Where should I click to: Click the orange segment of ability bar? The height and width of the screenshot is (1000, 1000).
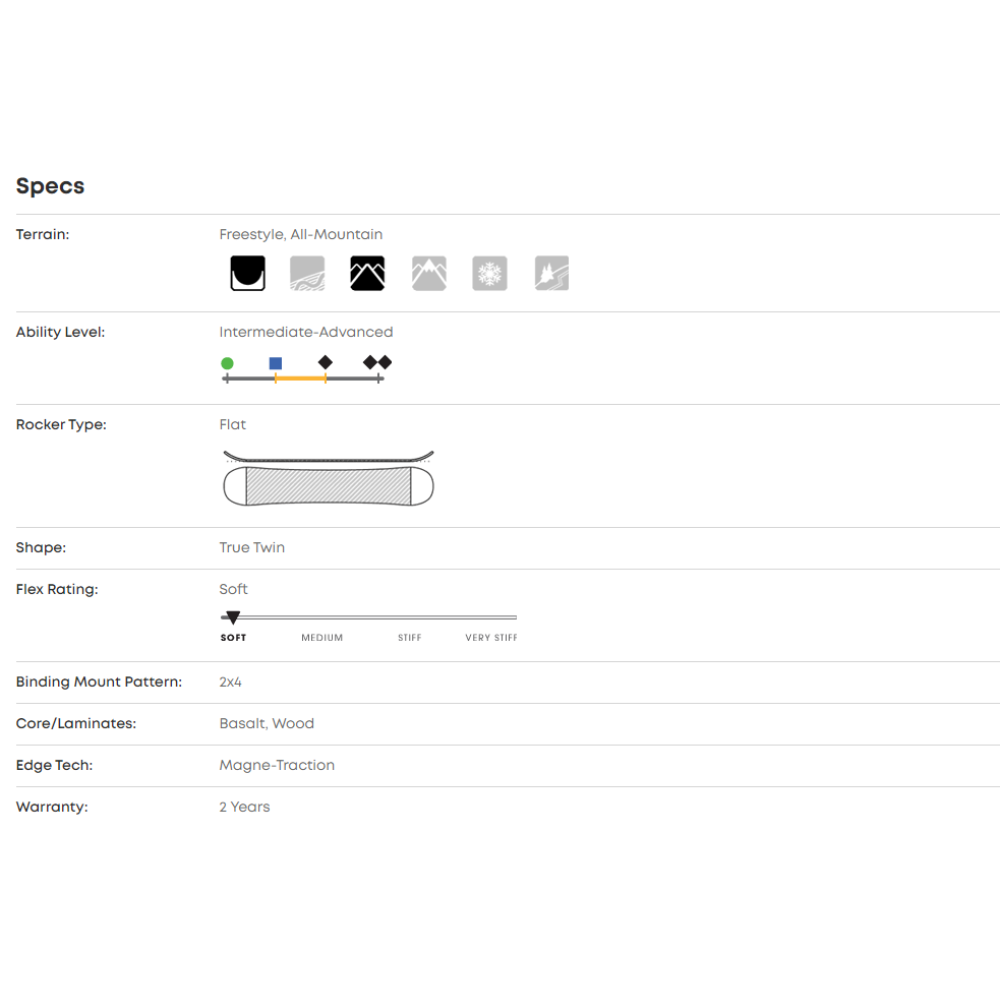tap(300, 379)
